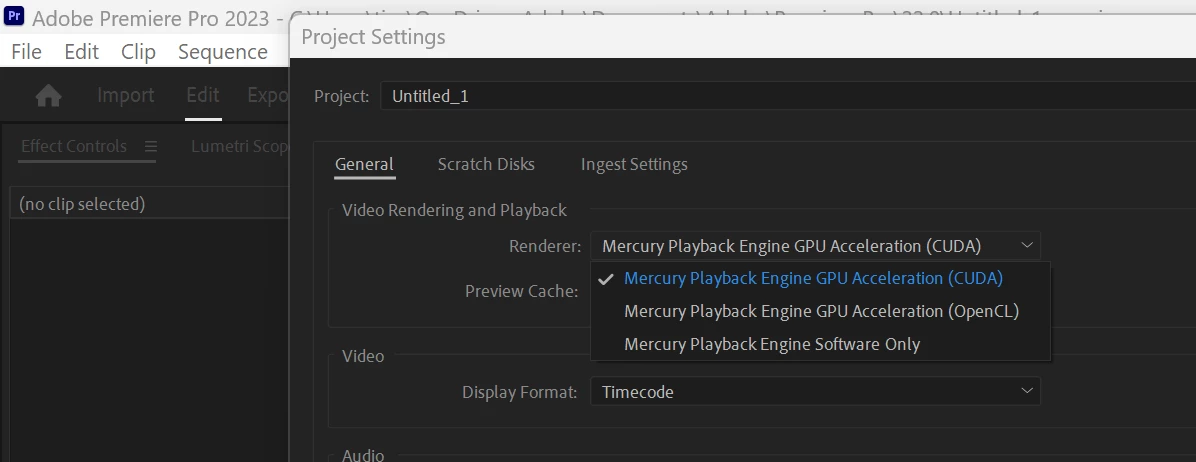The height and width of the screenshot is (462, 1196).
Task: Select the Effect Controls panel tab
Action: [74, 146]
